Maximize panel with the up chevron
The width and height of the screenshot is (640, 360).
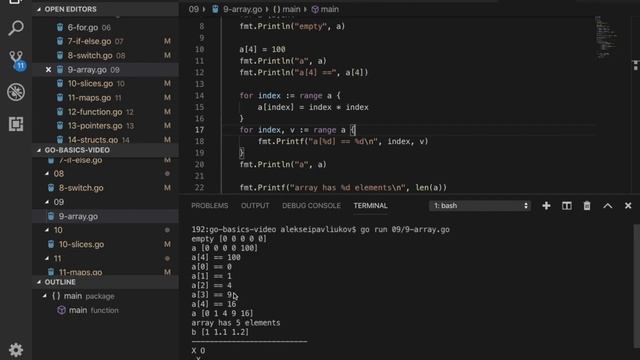[607, 206]
